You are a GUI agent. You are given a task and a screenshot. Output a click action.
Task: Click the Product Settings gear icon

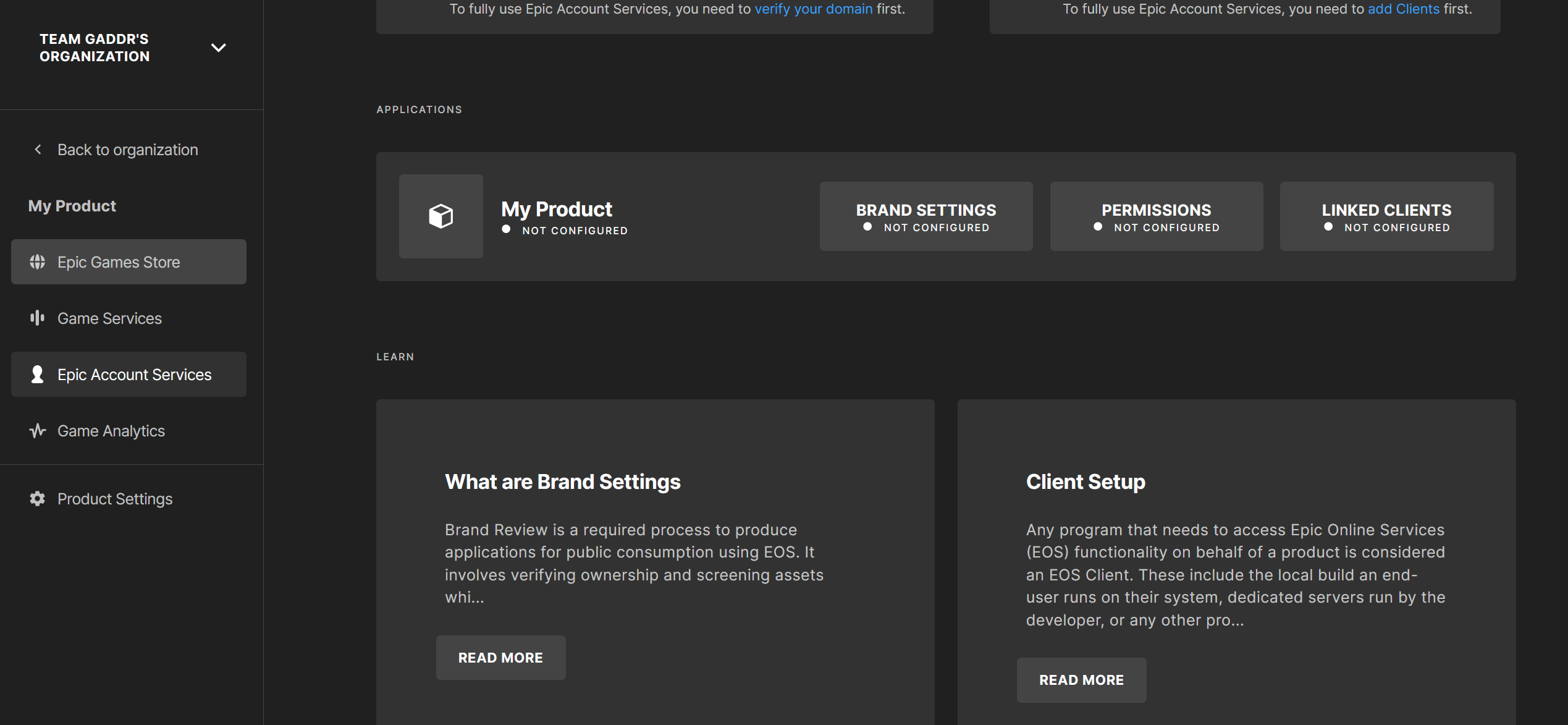tap(37, 499)
